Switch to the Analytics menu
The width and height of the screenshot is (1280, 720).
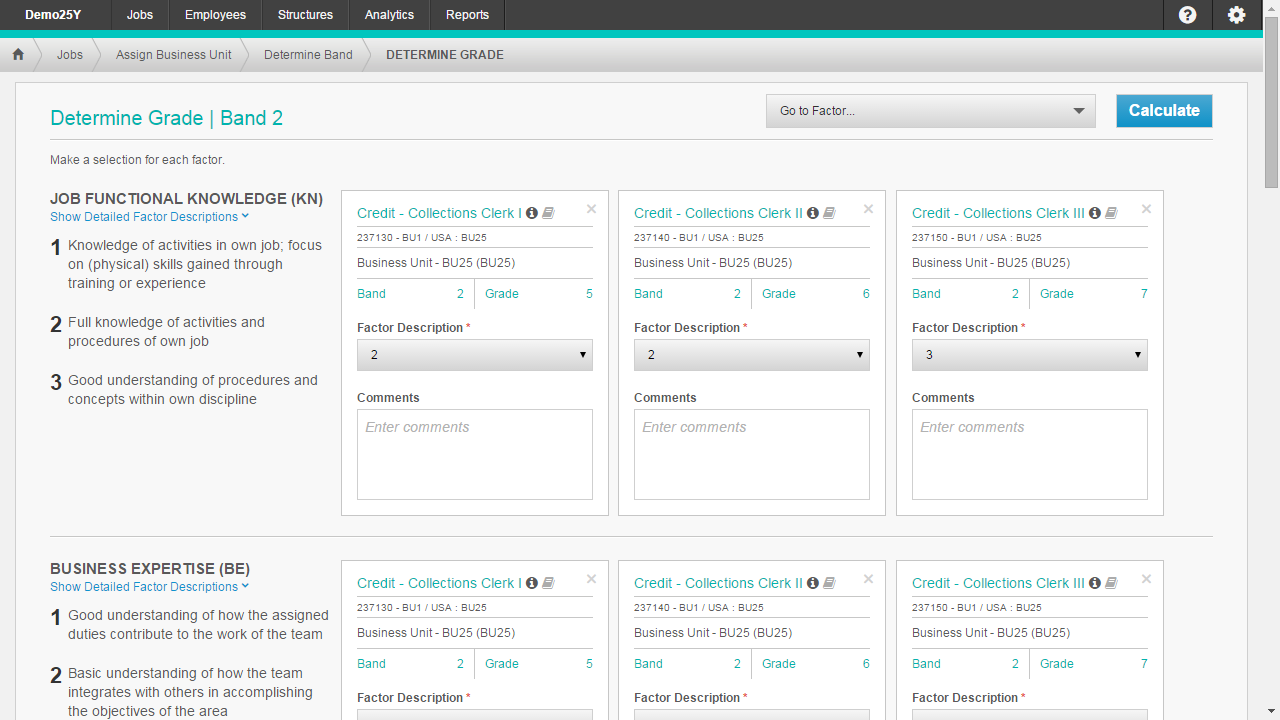pos(388,15)
